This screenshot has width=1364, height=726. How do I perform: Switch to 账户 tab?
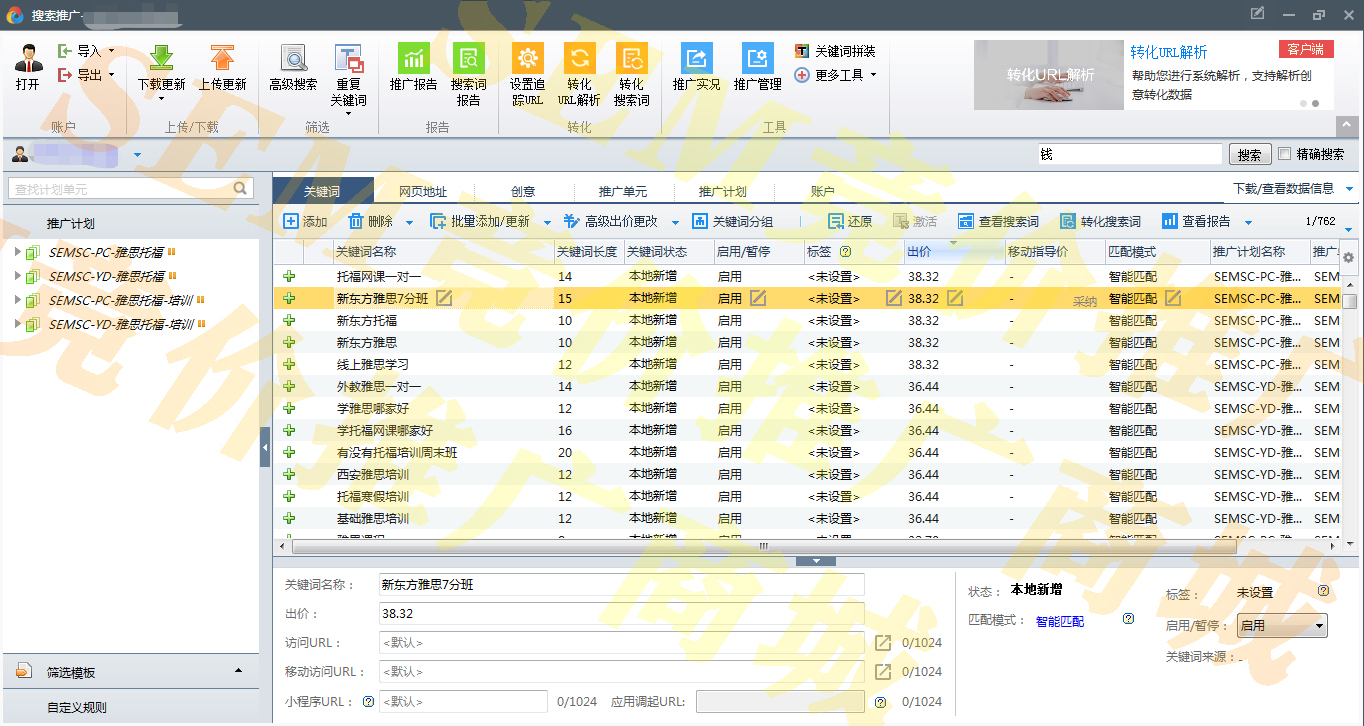pos(823,191)
